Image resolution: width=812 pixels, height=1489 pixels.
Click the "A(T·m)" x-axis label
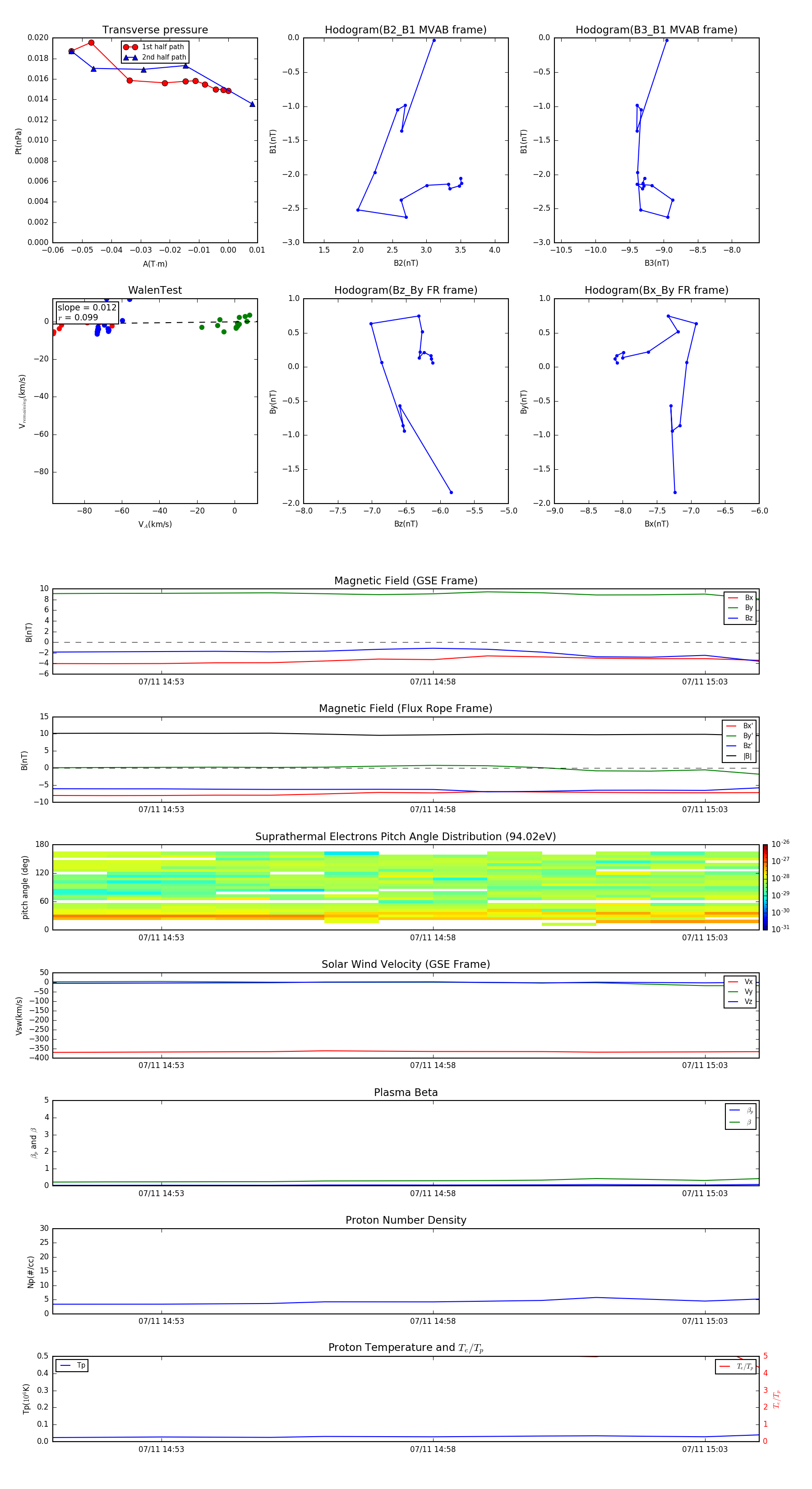point(155,264)
